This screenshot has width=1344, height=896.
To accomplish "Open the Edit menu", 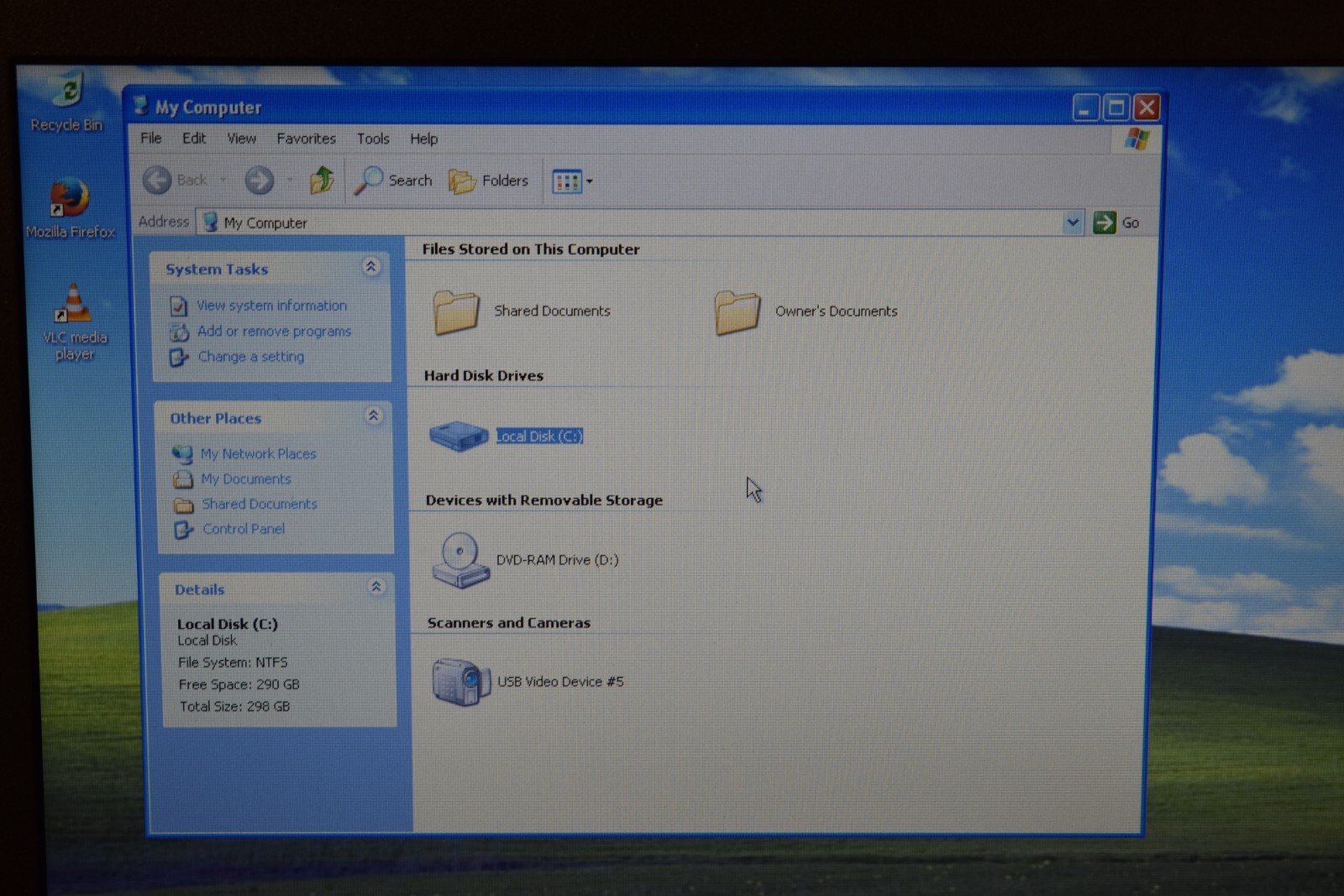I will [x=194, y=138].
